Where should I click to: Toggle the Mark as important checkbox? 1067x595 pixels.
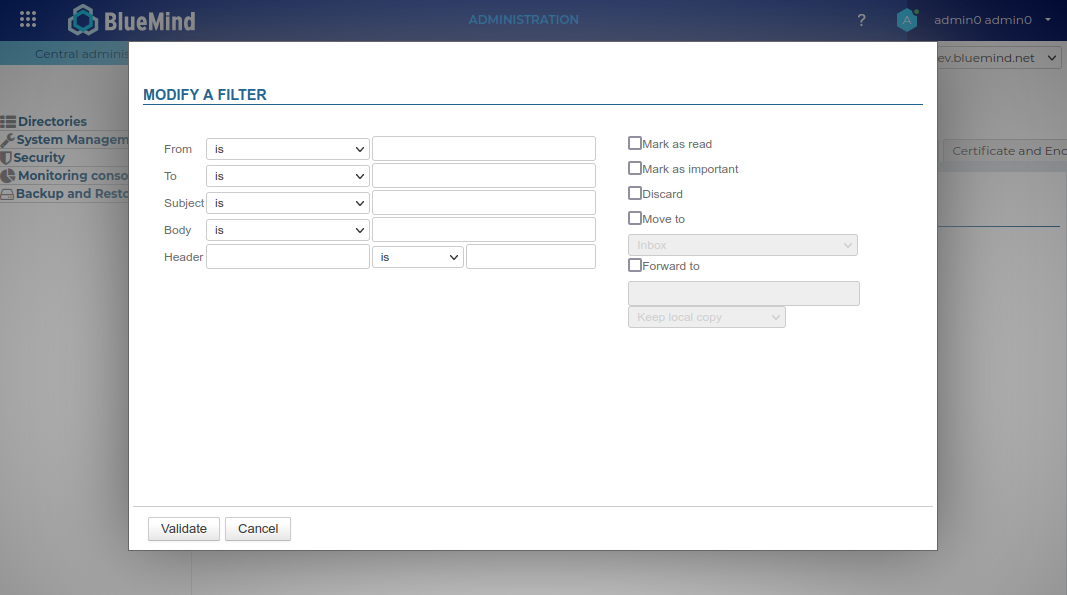[635, 169]
